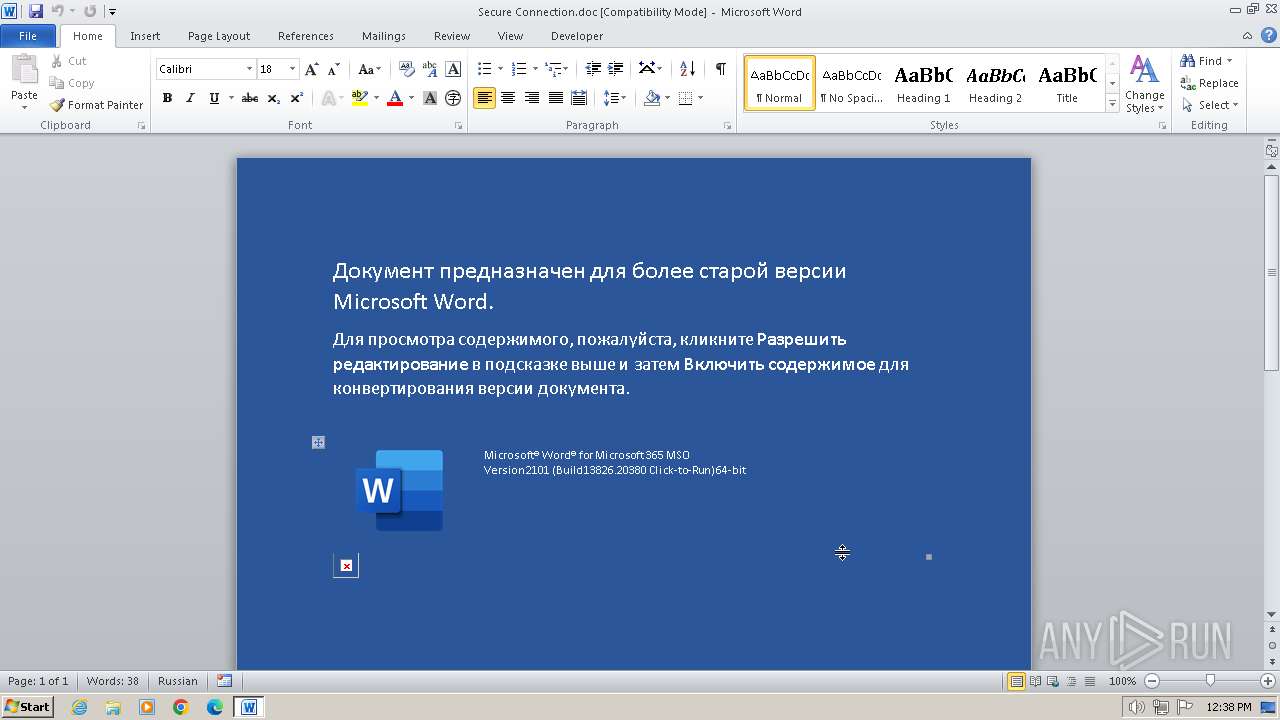Image resolution: width=1280 pixels, height=720 pixels.
Task: Open the font name Calibri dropdown
Action: coord(249,69)
